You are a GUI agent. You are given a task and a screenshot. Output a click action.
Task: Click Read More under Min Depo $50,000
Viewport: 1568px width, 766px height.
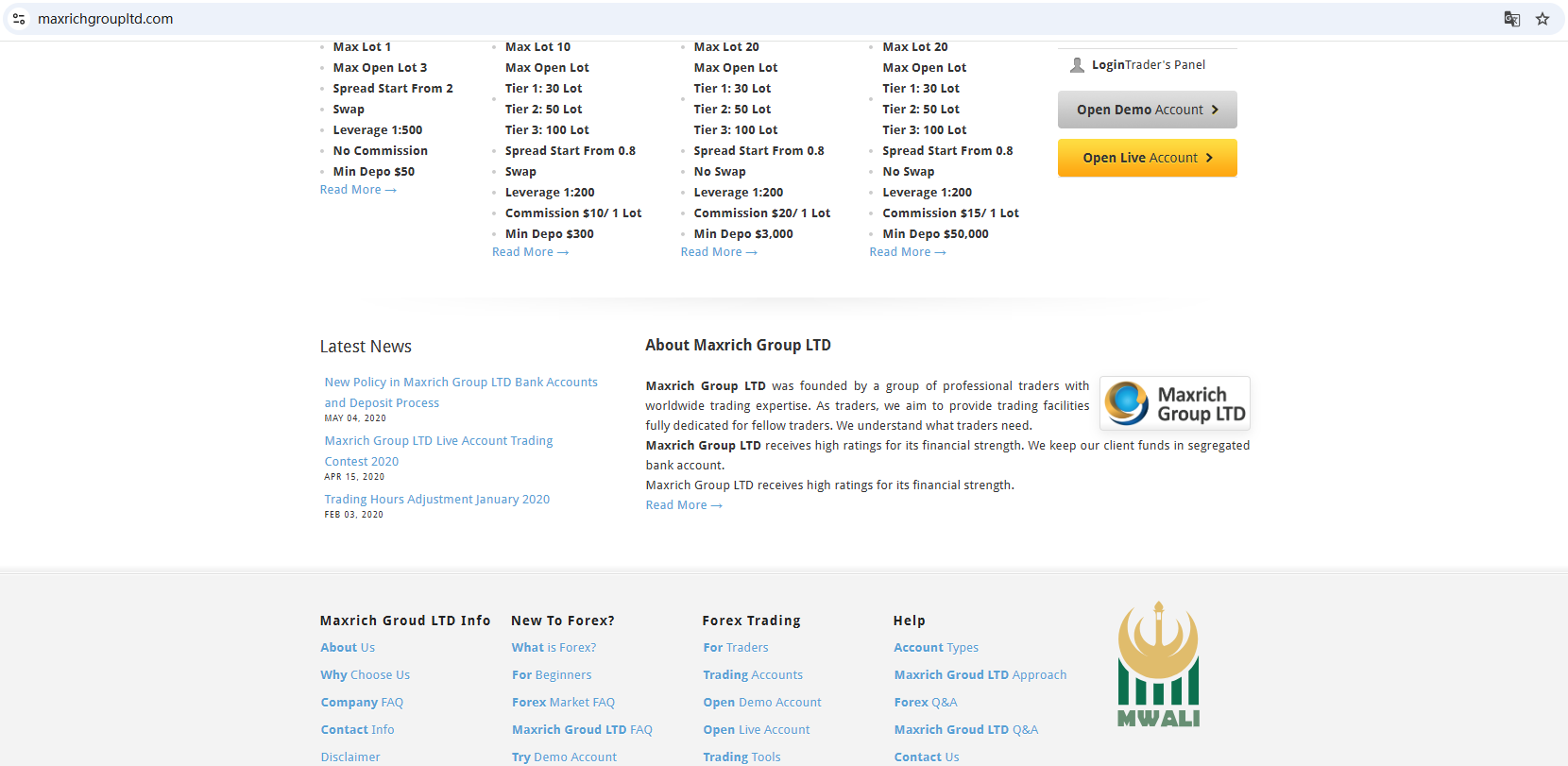pos(907,252)
